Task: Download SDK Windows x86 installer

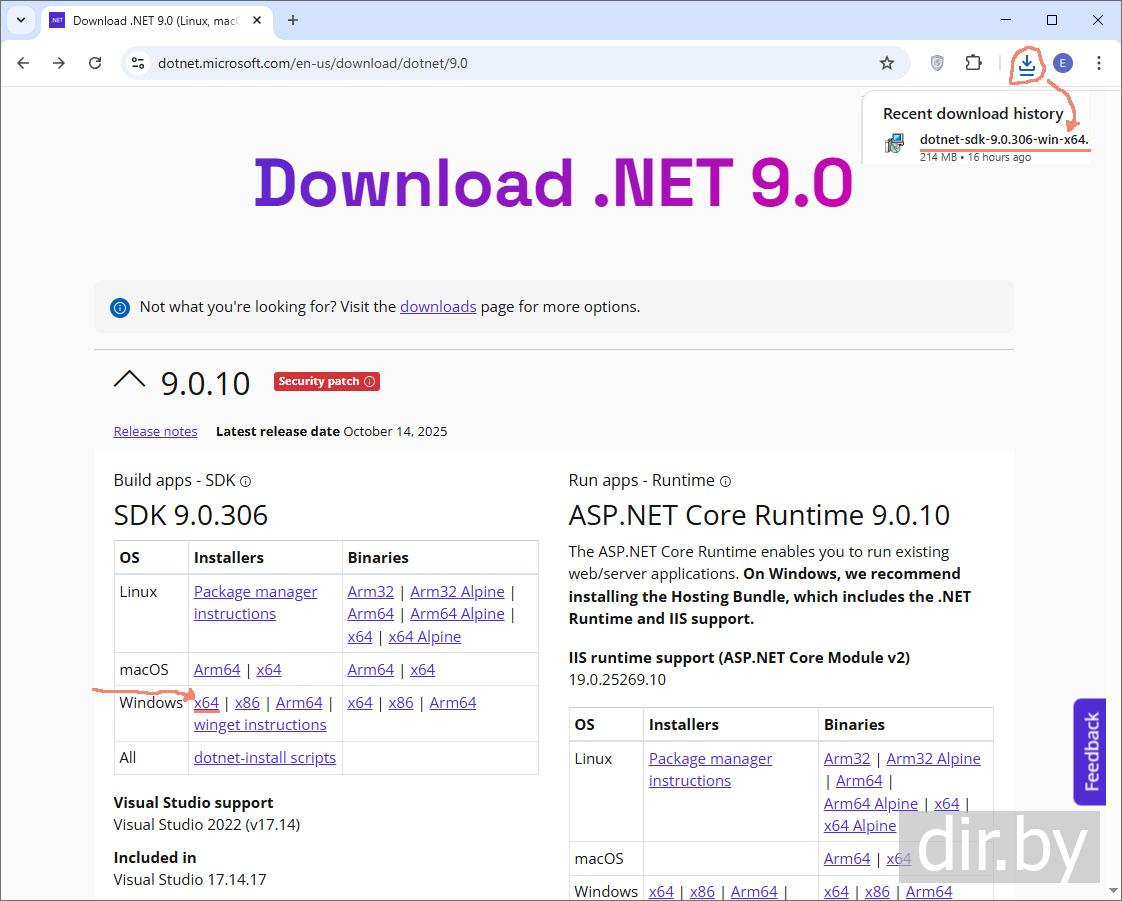Action: pos(247,703)
